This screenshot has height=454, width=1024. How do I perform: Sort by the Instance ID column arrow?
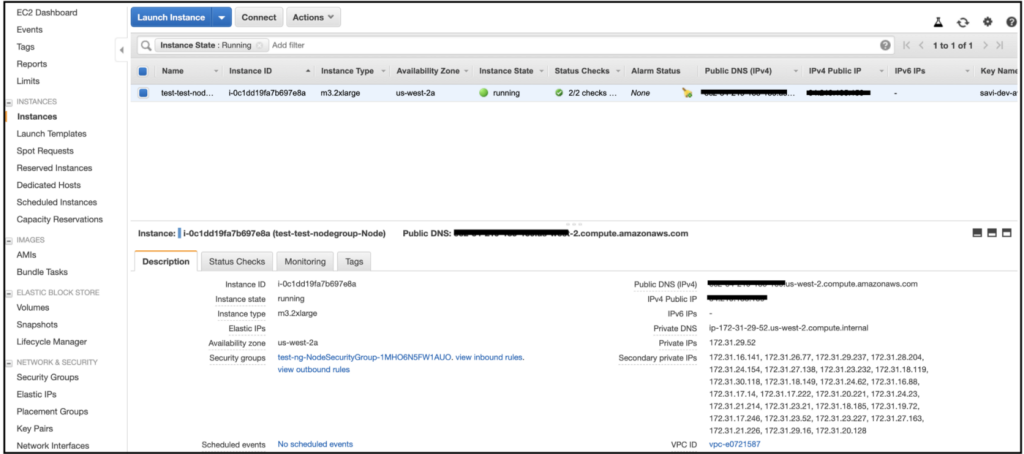[x=308, y=71]
